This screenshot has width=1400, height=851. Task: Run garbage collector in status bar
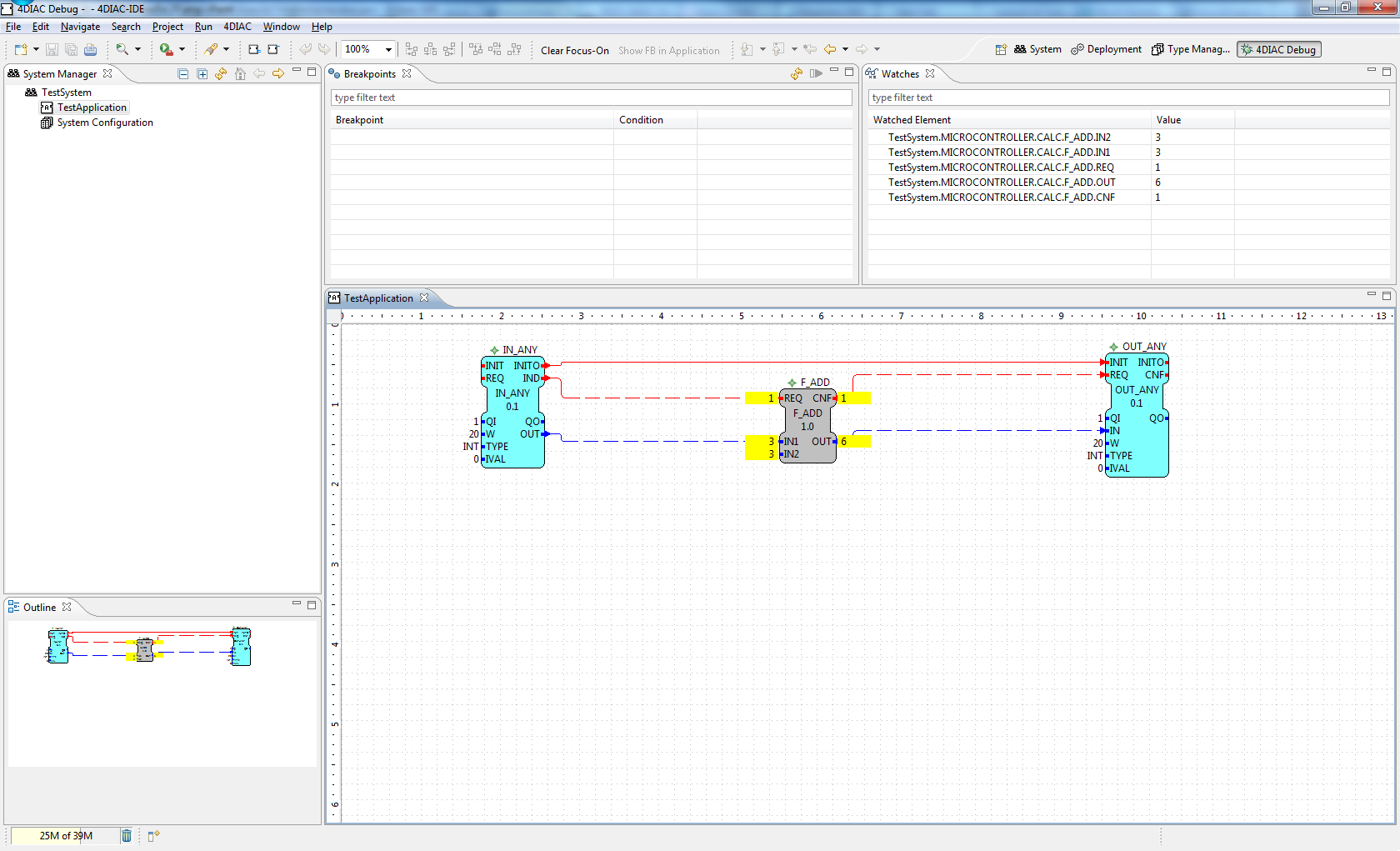click(126, 835)
